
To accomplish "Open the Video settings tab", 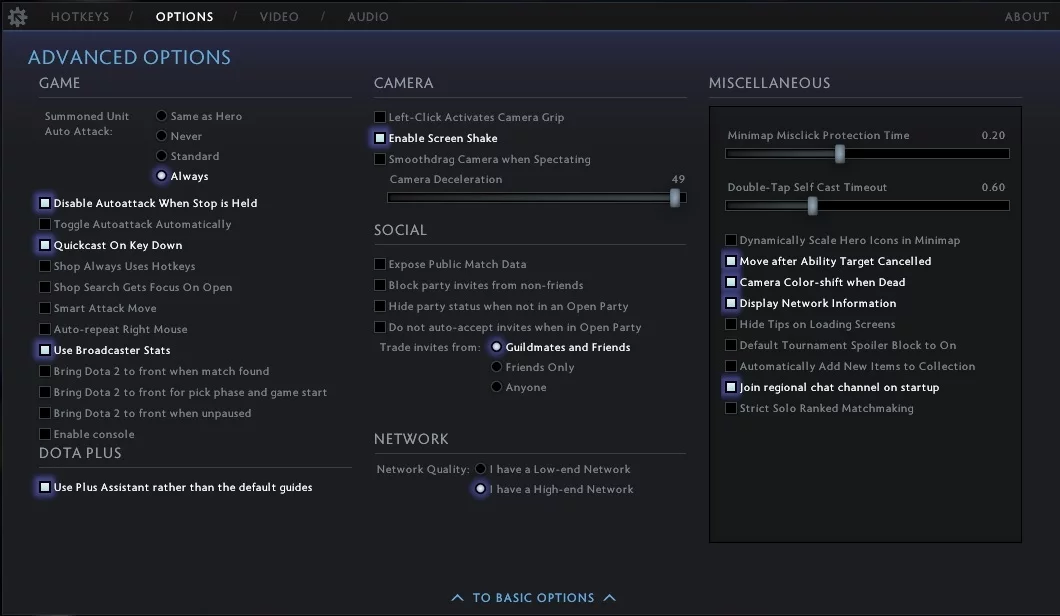I will pyautogui.click(x=279, y=17).
